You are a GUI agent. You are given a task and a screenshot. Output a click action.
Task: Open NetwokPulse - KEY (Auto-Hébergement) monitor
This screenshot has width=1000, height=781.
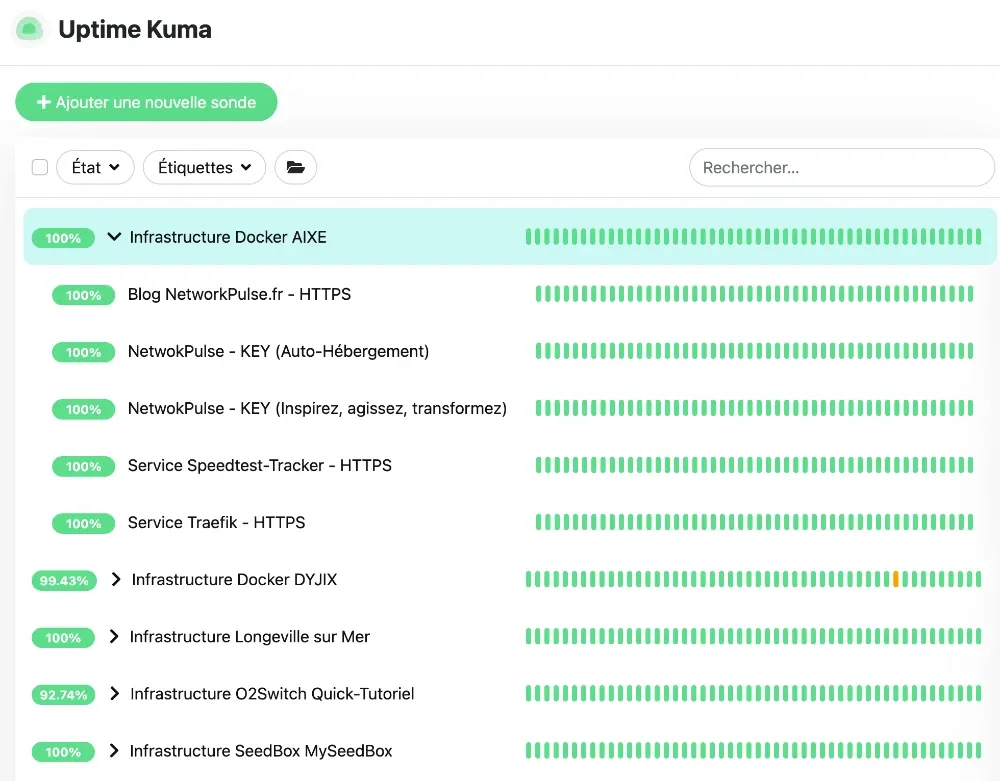[278, 351]
